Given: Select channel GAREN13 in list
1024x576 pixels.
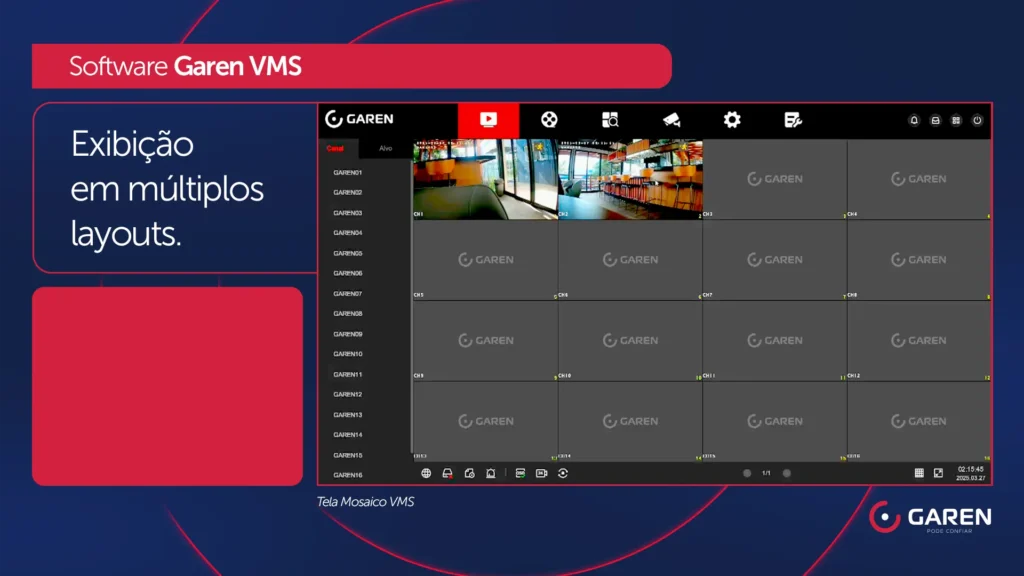Looking at the screenshot, I should (347, 415).
